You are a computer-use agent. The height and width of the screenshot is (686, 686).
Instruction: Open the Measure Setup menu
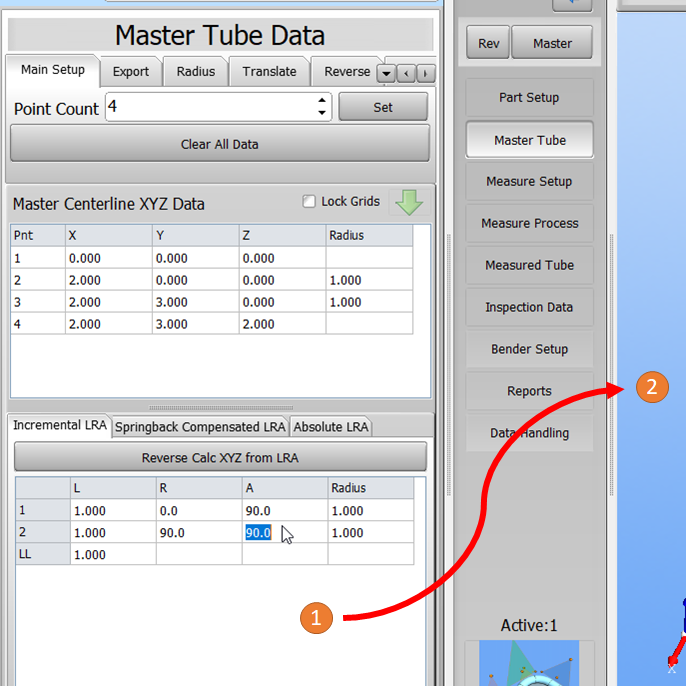tap(529, 182)
